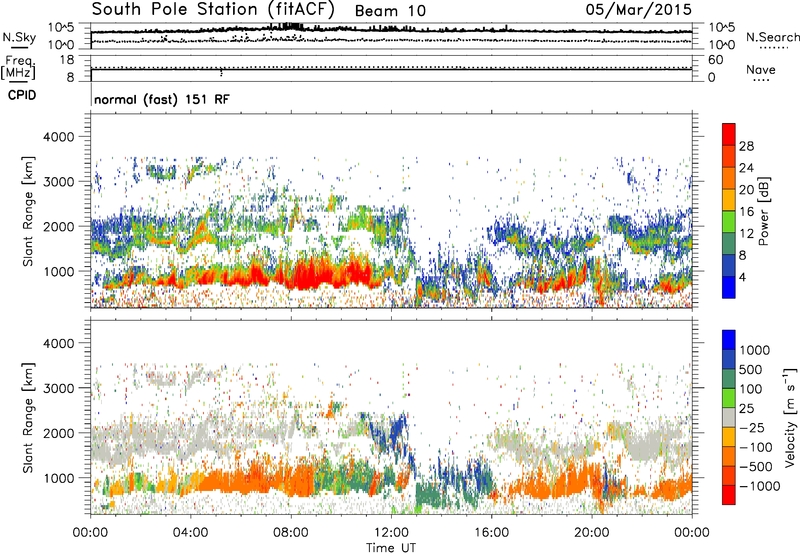Click the '18' frequency axis tick
The width and height of the screenshot is (800, 554).
67,60
